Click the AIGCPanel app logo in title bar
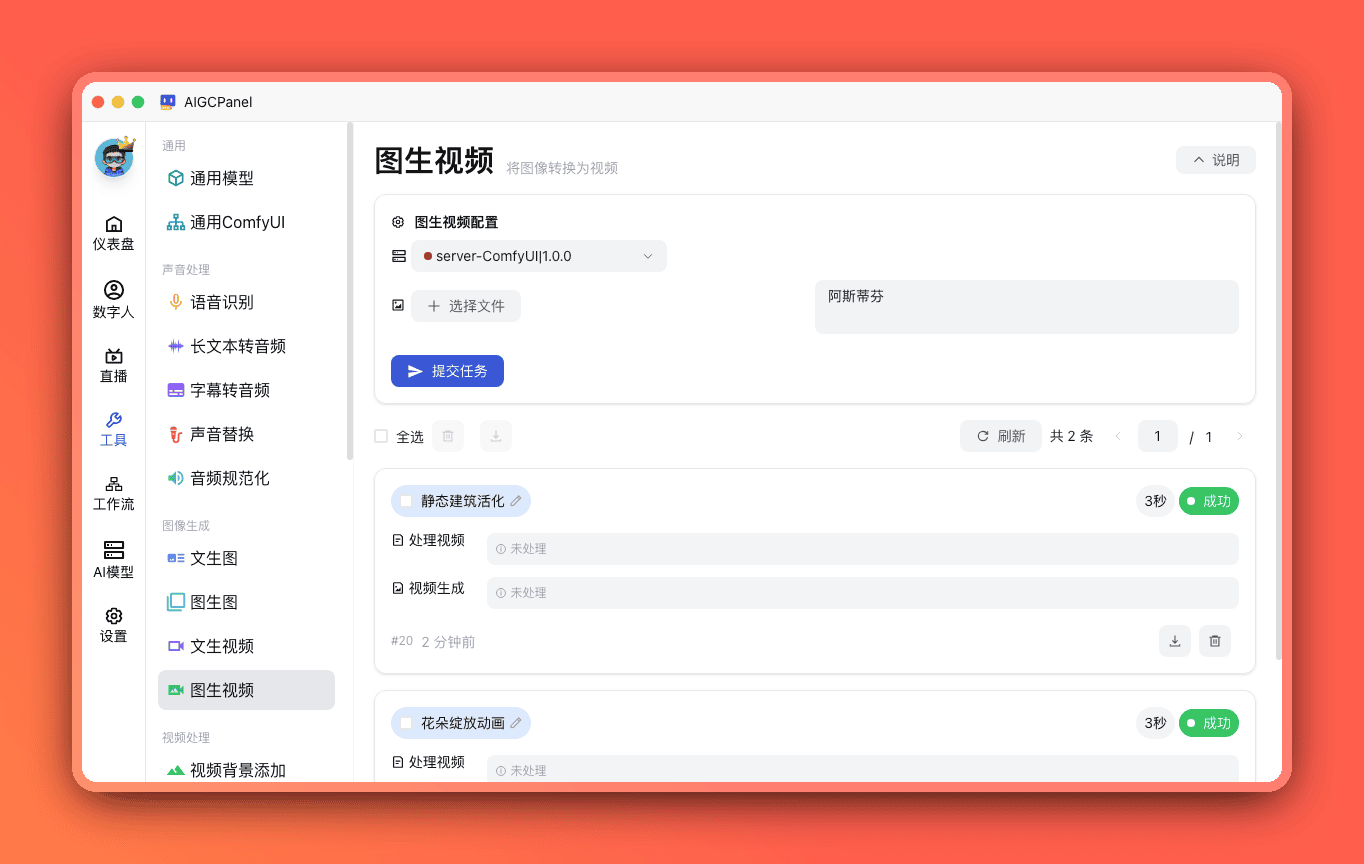Viewport: 1364px width, 864px height. pos(168,102)
